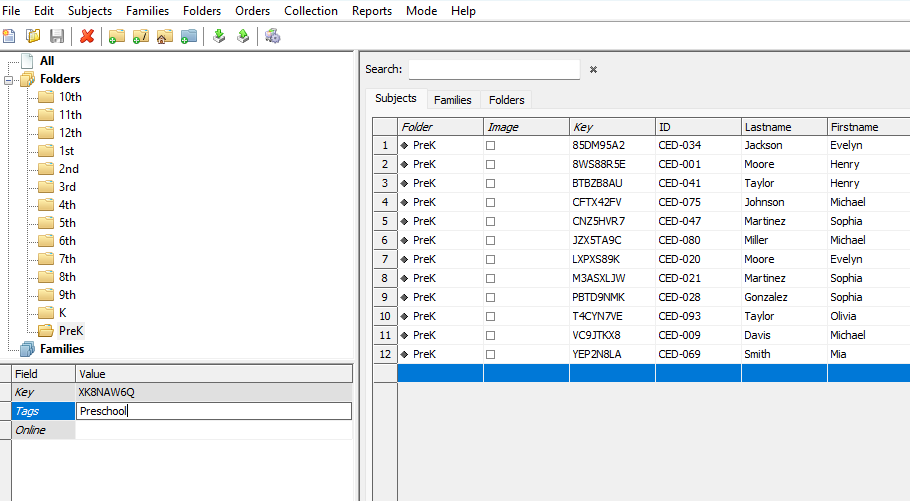Click the save floppy disk icon
Image resolution: width=910 pixels, height=501 pixels.
[57, 36]
